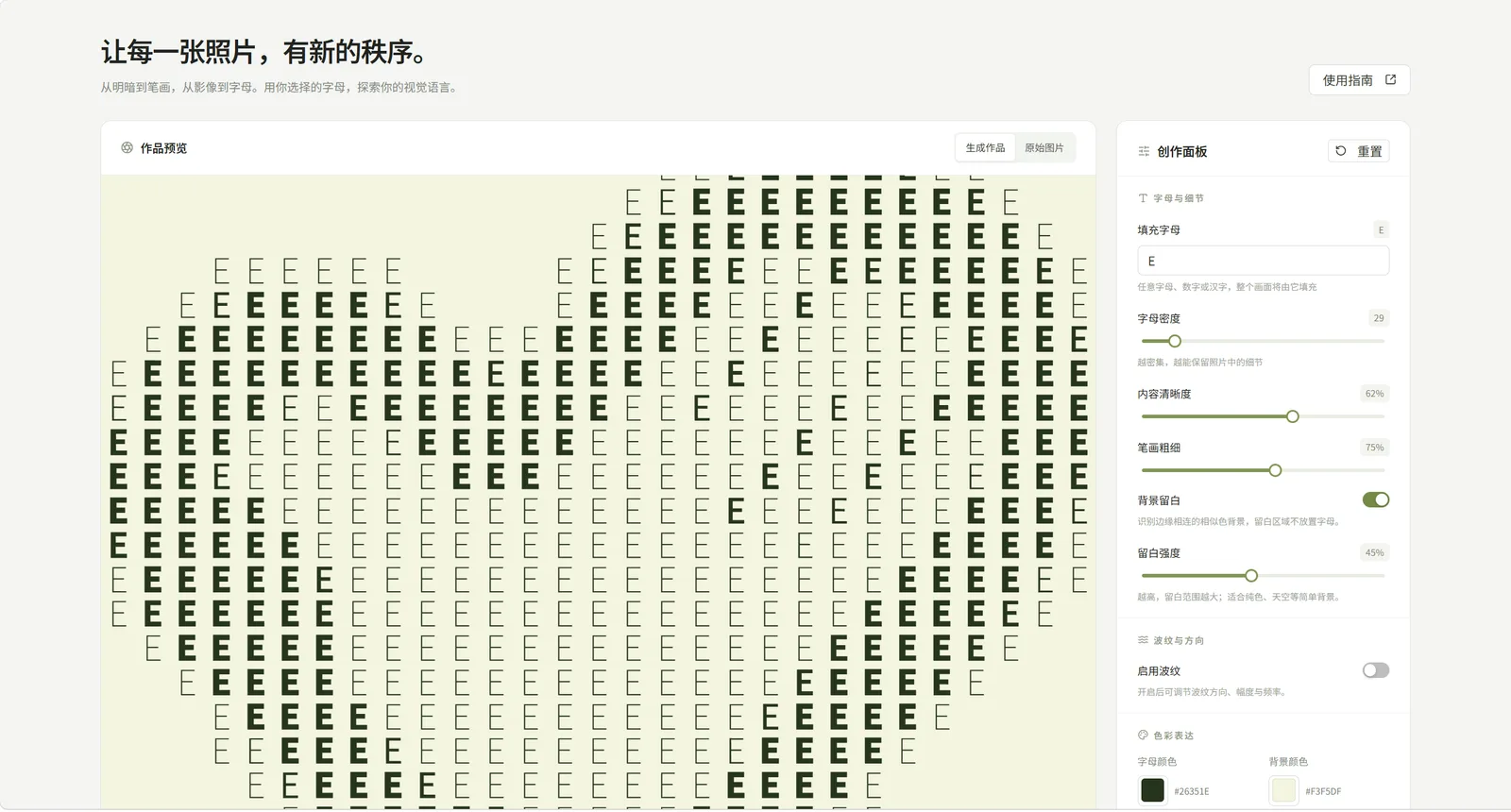The image size is (1511, 812).
Task: Click the 内容清晰度 slider handle
Action: [x=1293, y=416]
